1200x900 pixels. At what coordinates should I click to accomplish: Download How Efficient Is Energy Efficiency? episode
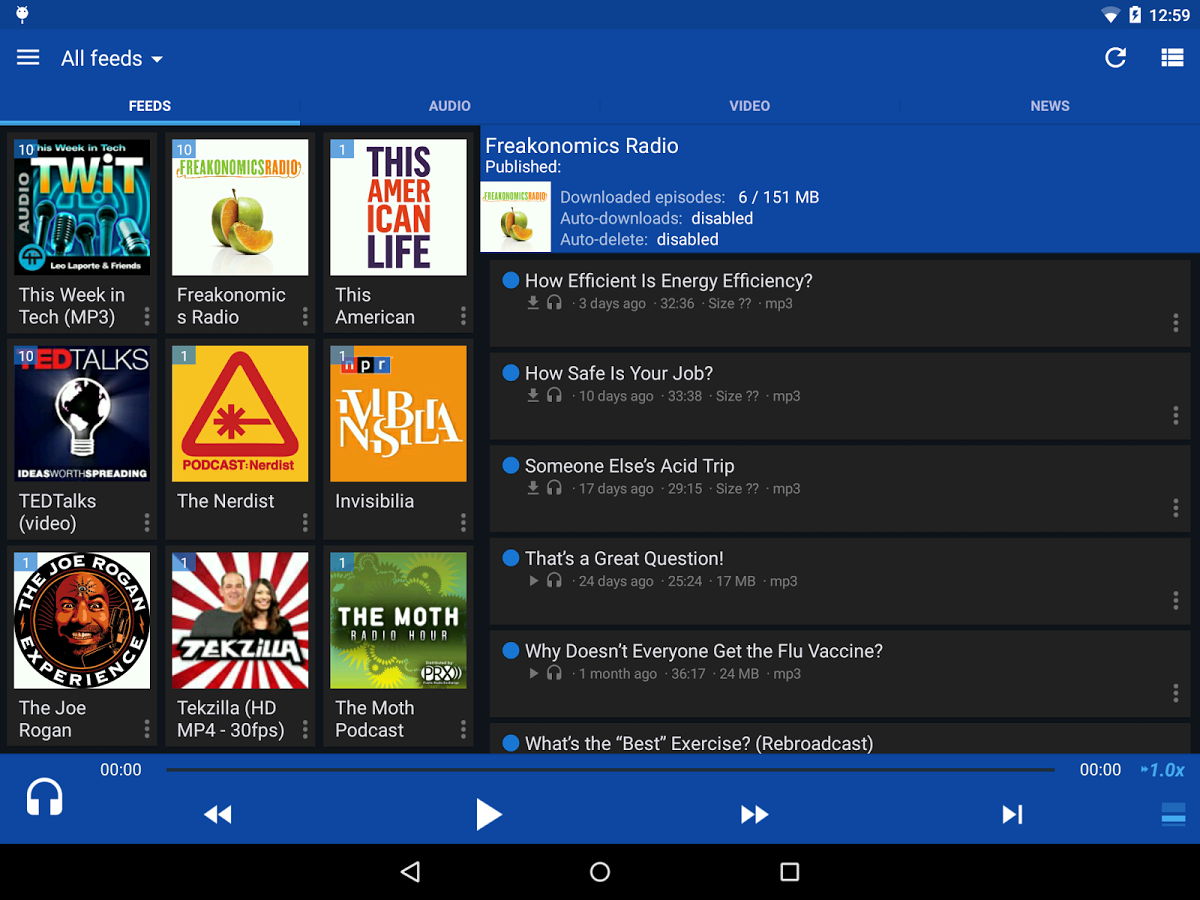point(533,302)
